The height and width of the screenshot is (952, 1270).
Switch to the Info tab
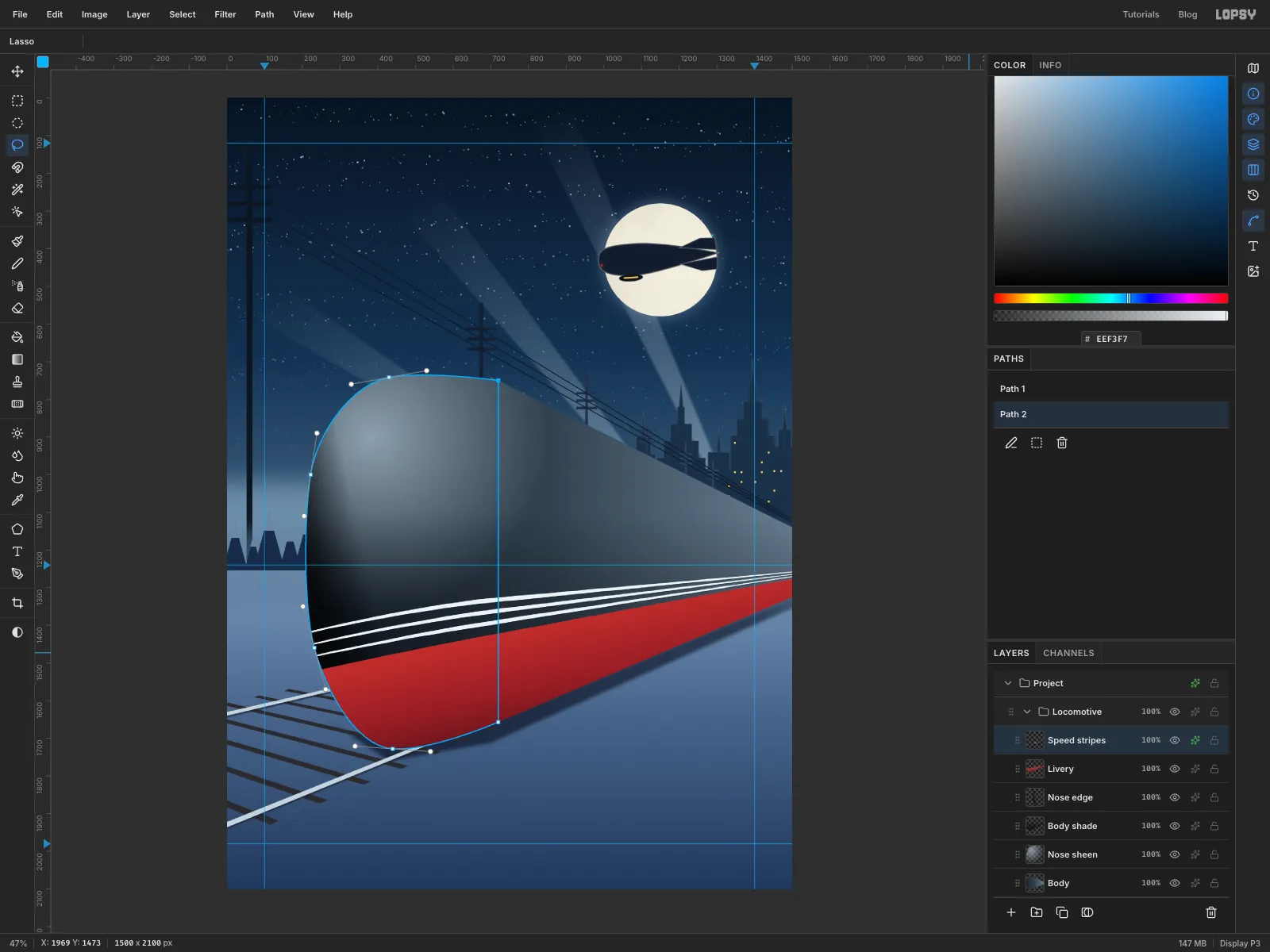point(1050,65)
